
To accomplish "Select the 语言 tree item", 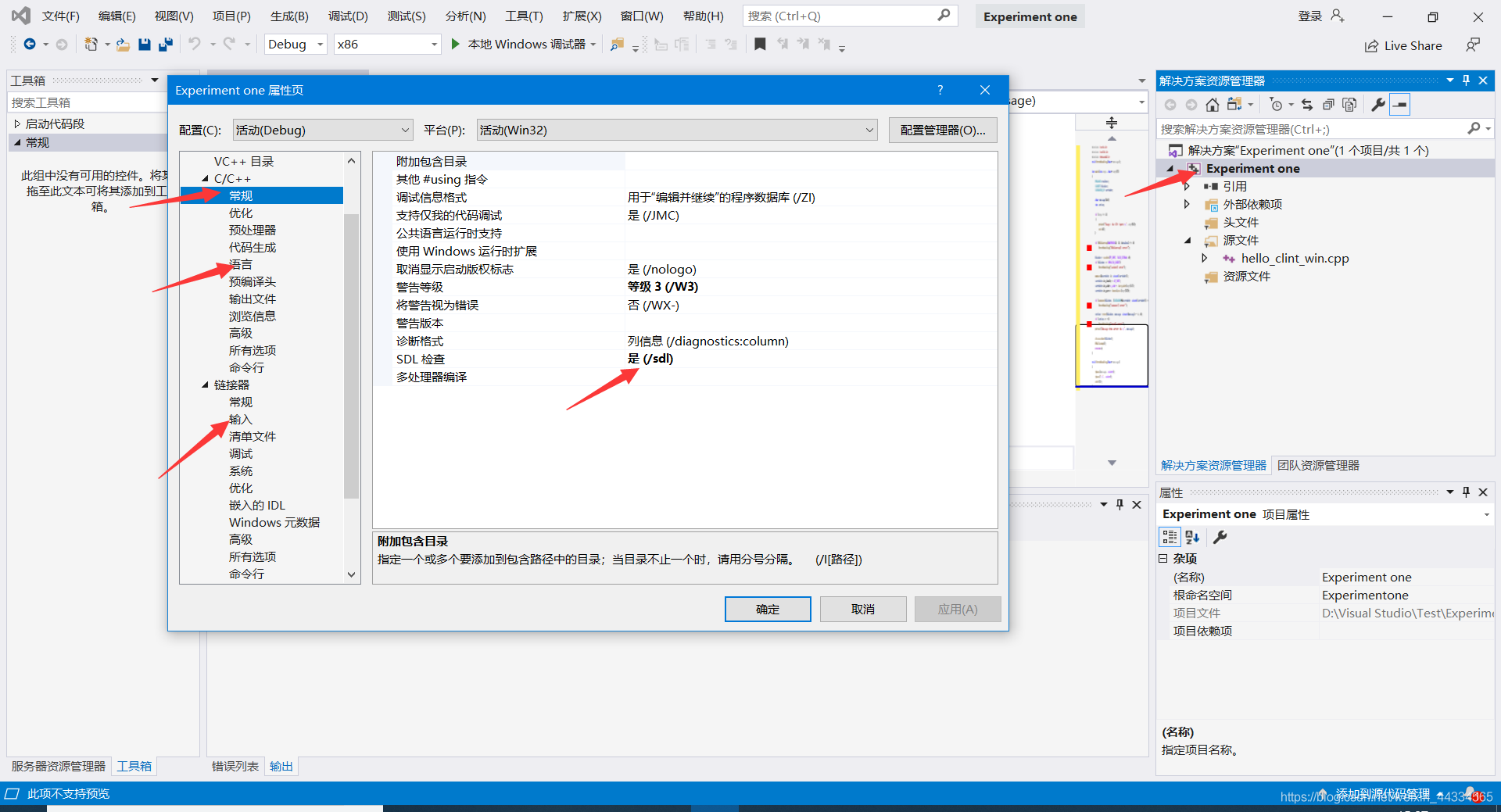I will click(x=240, y=264).
